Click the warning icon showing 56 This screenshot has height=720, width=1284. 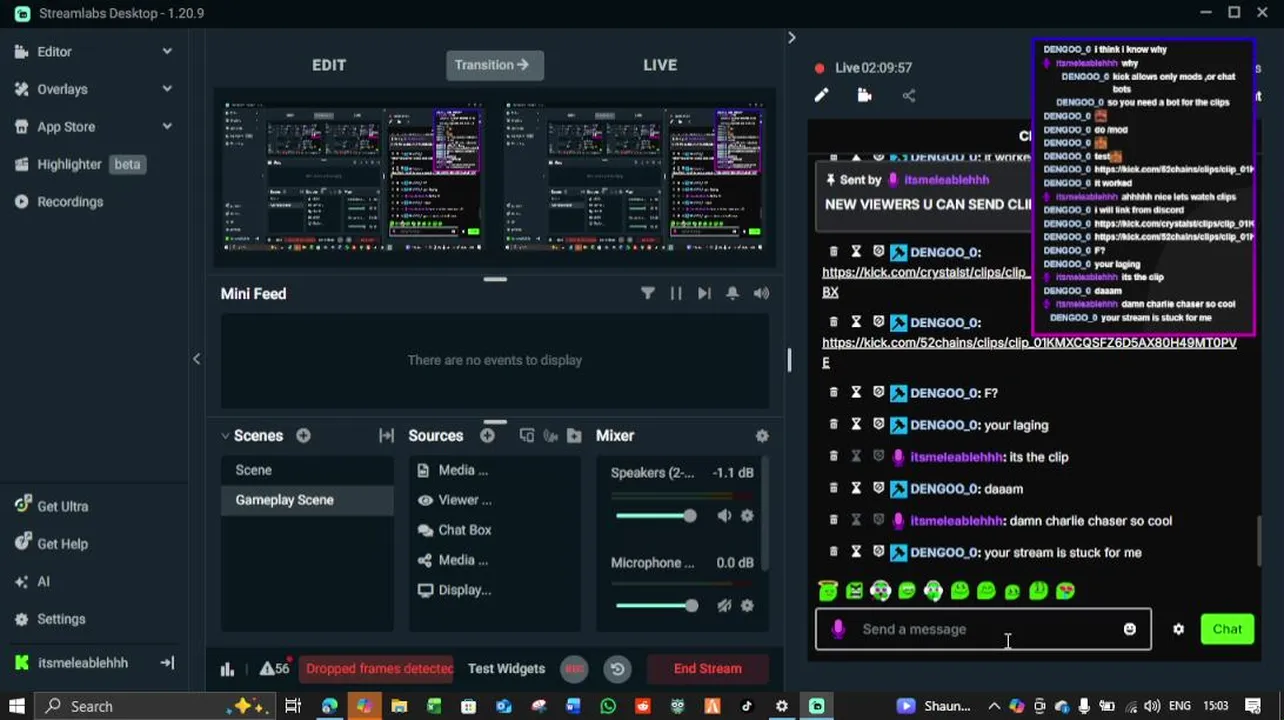click(x=274, y=669)
